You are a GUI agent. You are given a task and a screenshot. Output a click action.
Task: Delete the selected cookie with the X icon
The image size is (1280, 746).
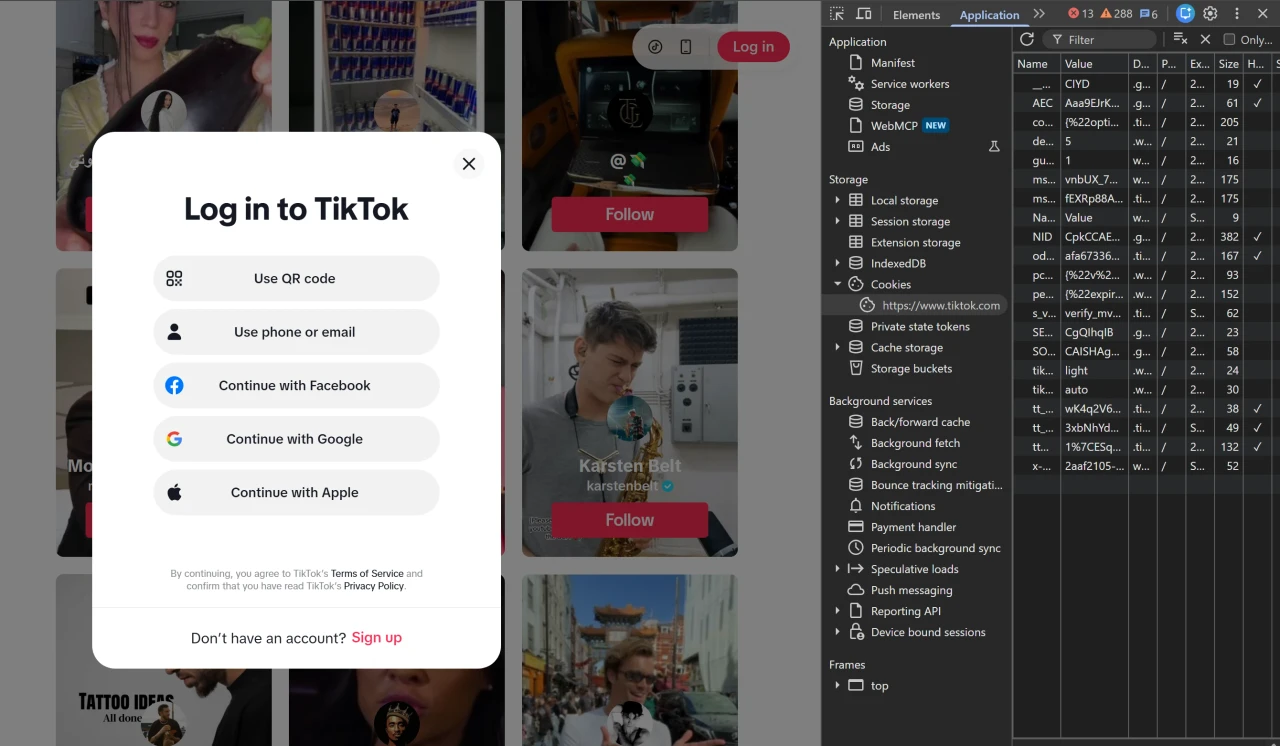coord(1205,39)
